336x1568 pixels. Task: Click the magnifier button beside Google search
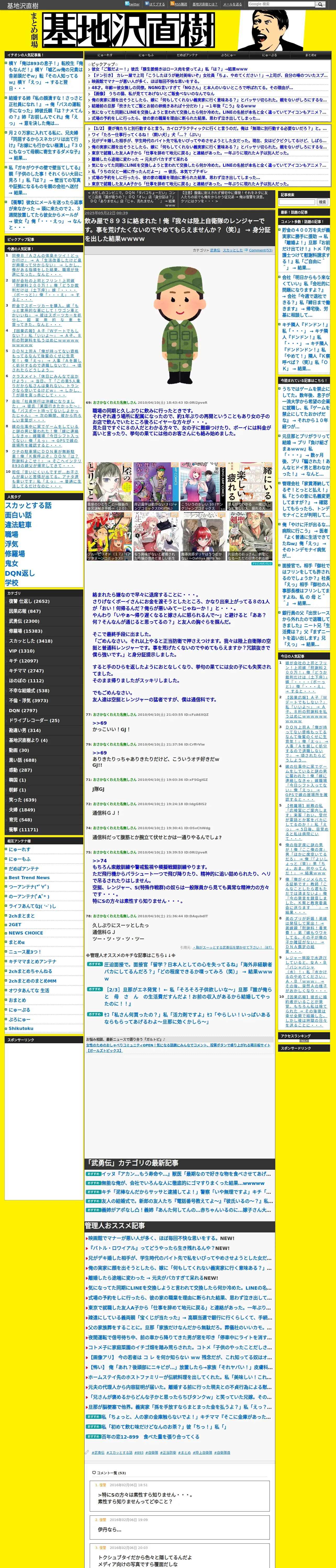320,4
